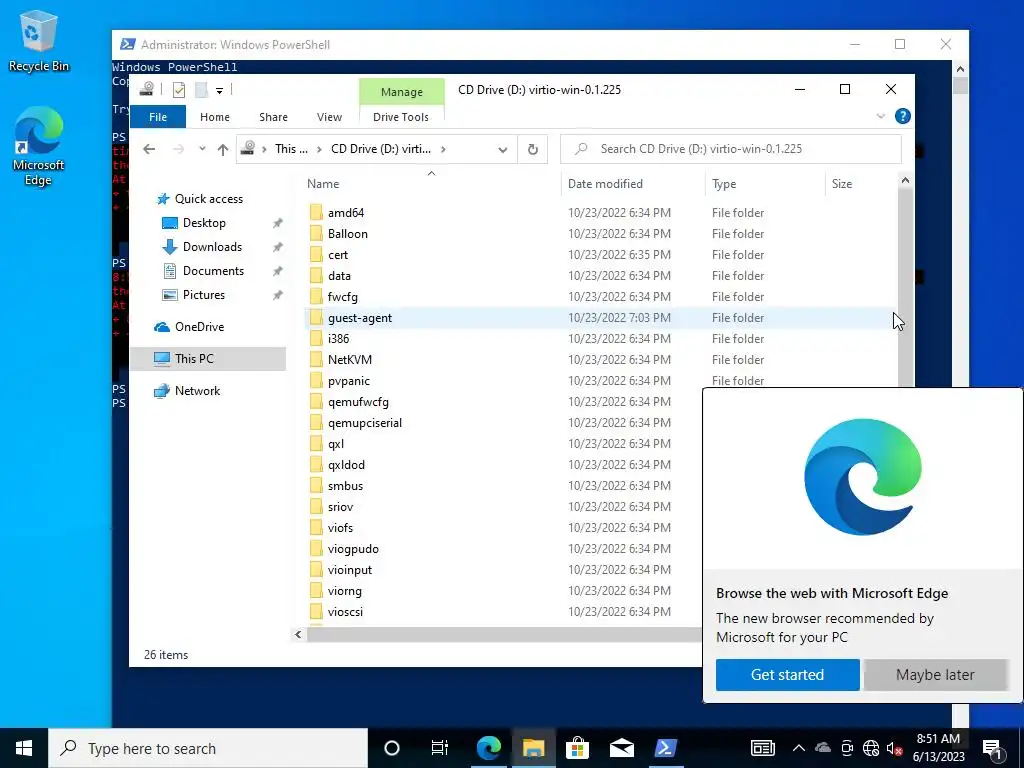1024x768 pixels.
Task: Click the News and interests taskbar icon
Action: tap(762, 748)
